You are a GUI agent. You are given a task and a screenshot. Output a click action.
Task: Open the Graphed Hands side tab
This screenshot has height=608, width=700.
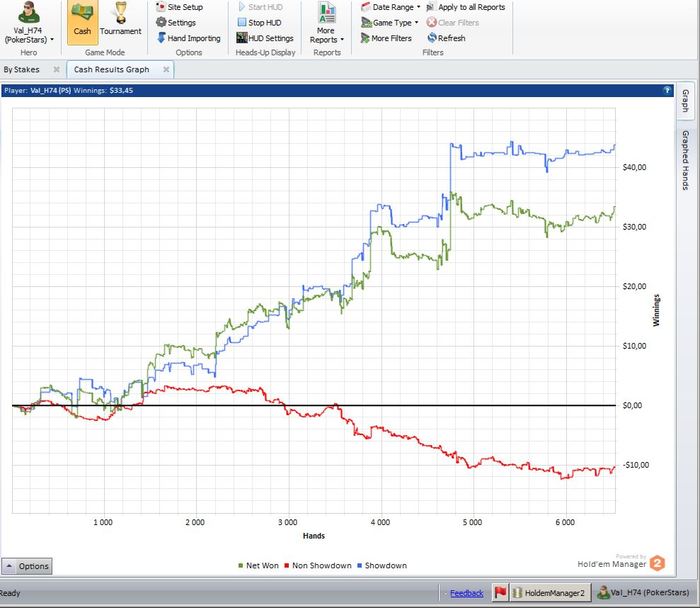point(685,160)
